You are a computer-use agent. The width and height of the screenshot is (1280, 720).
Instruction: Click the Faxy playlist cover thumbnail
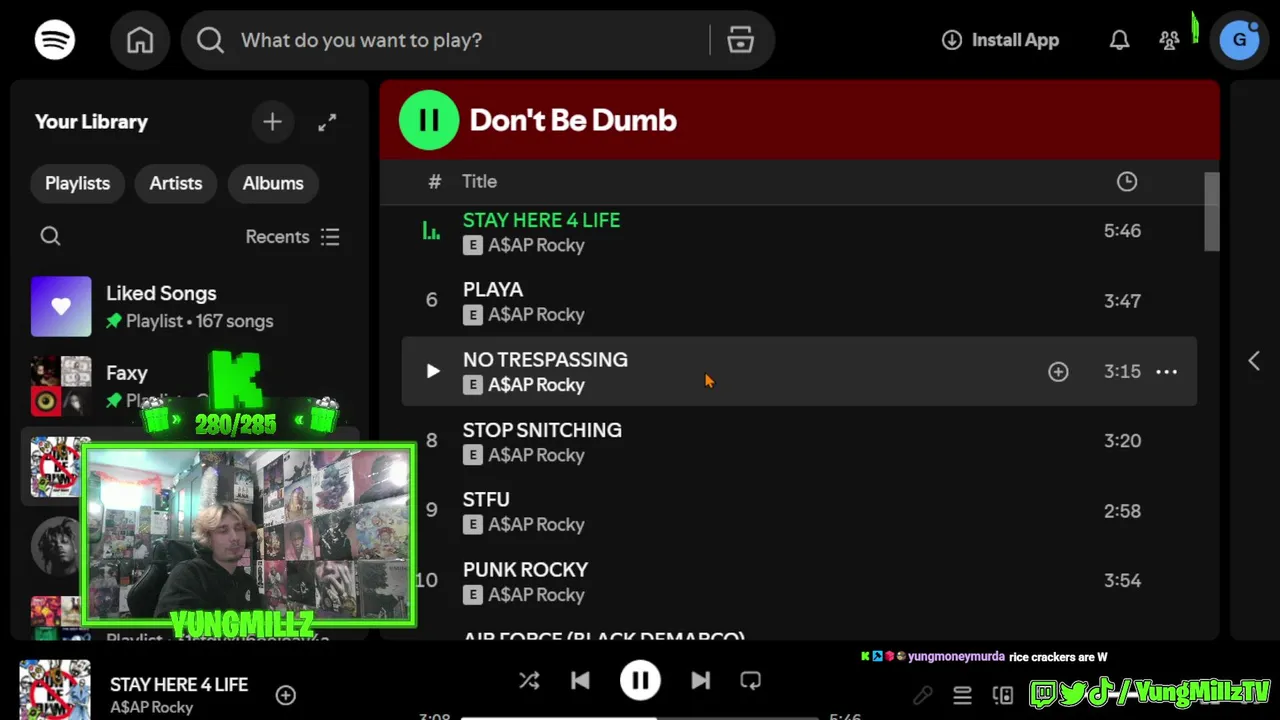click(x=61, y=386)
